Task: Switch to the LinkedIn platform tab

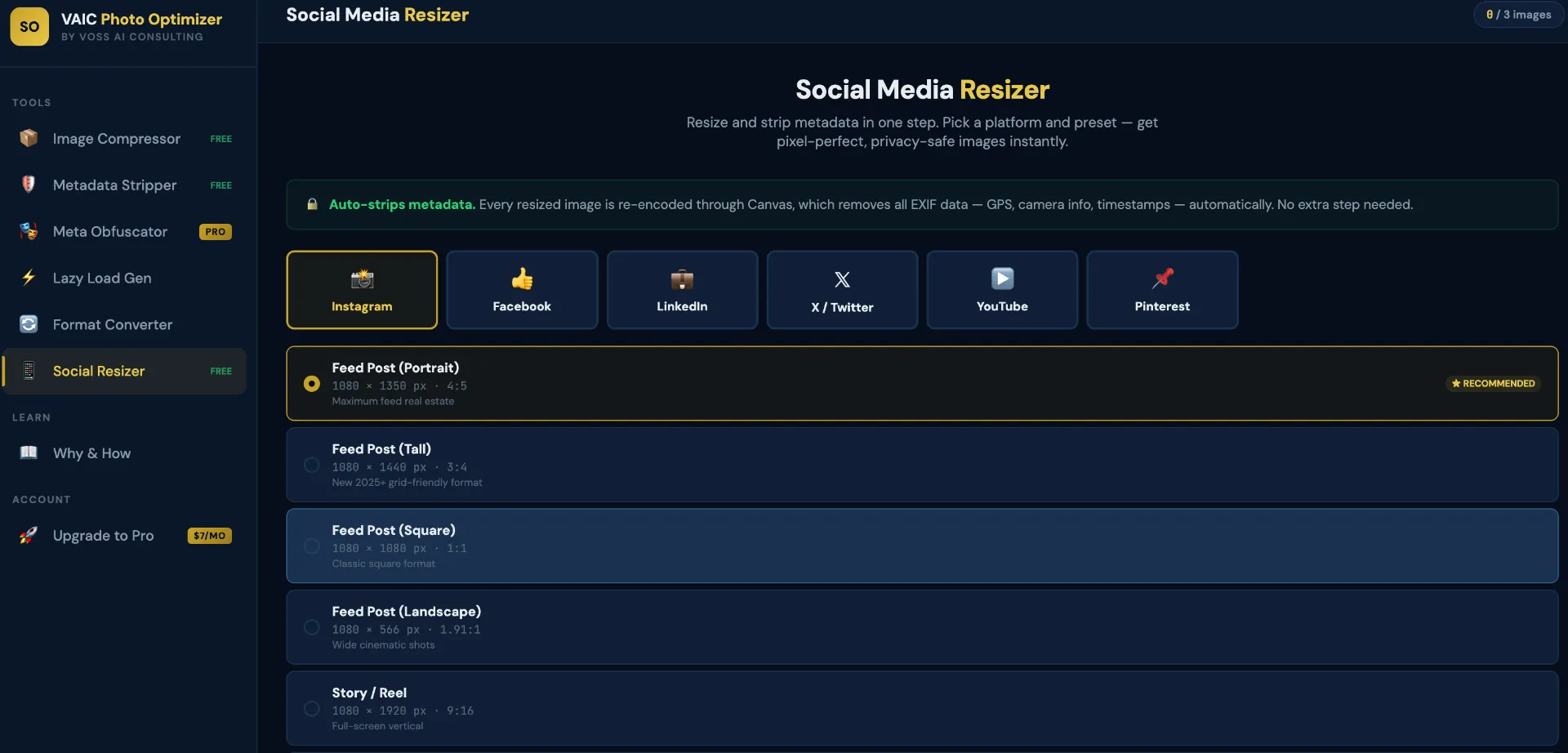Action: click(682, 290)
